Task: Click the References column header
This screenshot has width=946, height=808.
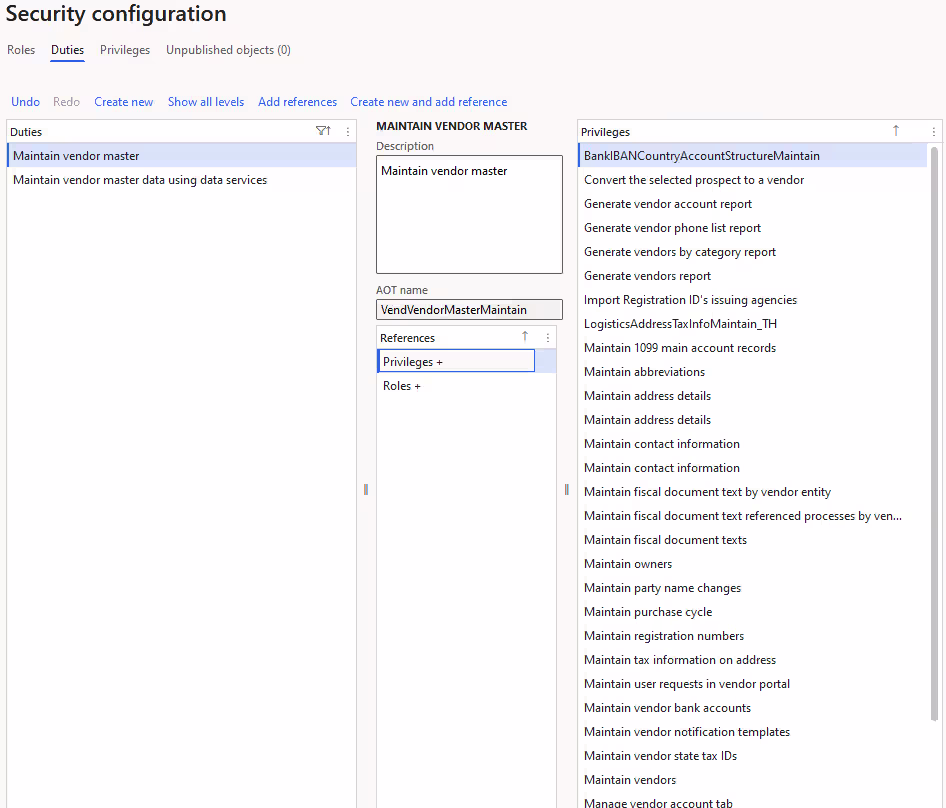Action: [407, 338]
